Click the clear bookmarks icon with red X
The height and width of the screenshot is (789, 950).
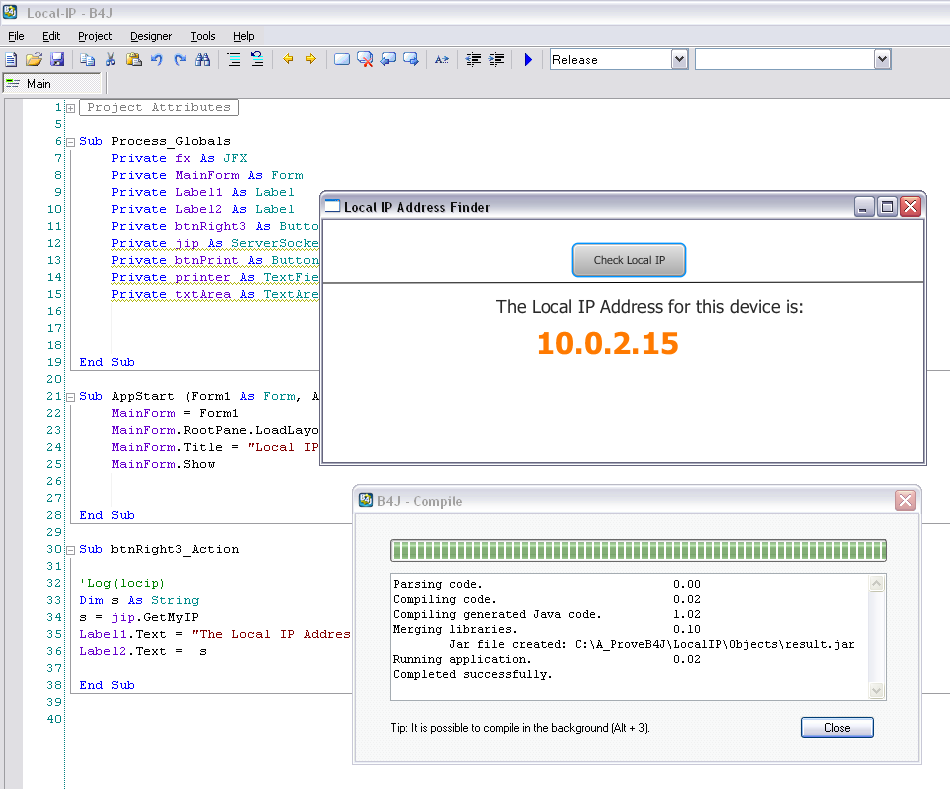365,60
